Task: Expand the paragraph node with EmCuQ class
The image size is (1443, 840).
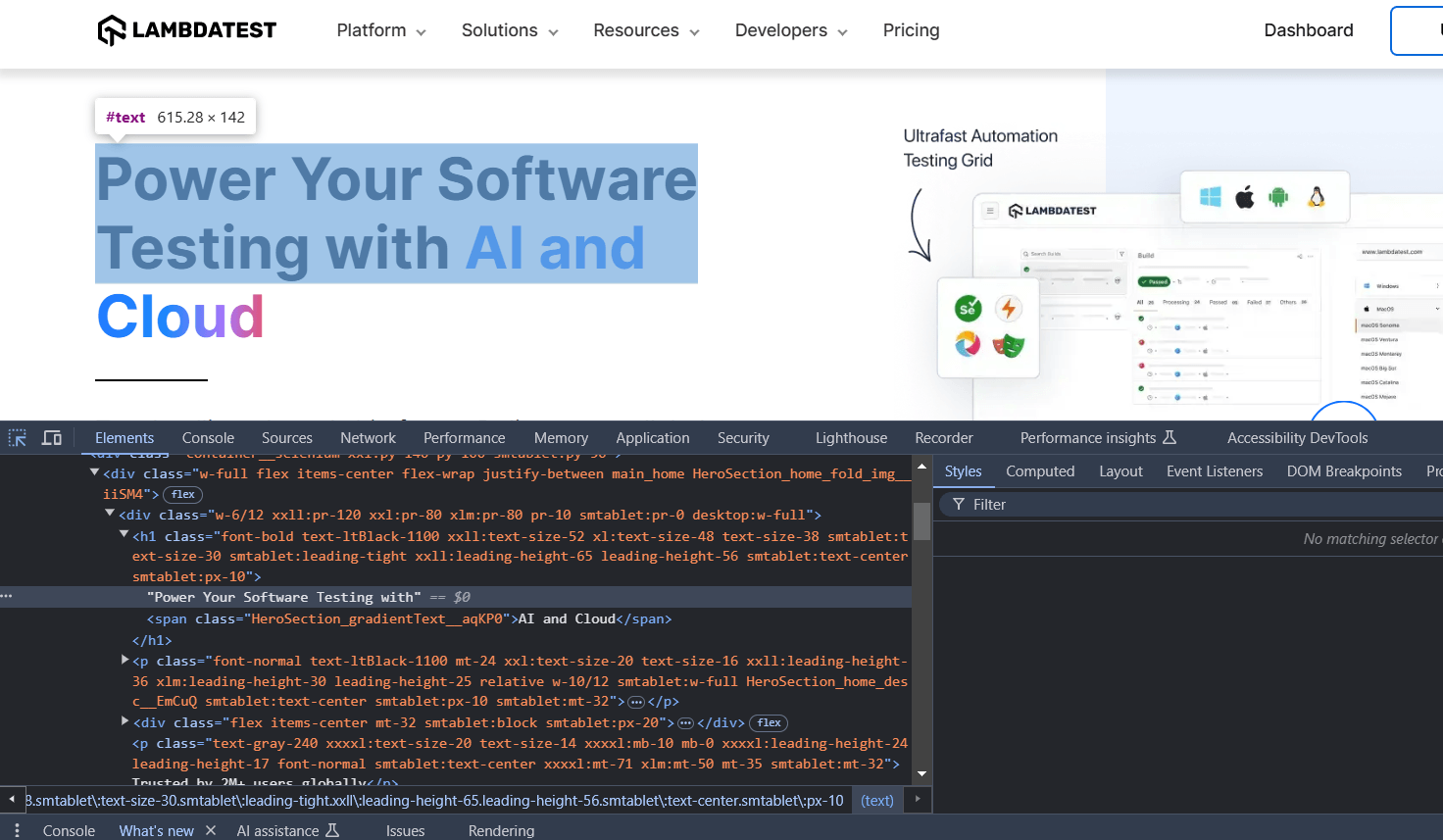Action: pos(124,660)
